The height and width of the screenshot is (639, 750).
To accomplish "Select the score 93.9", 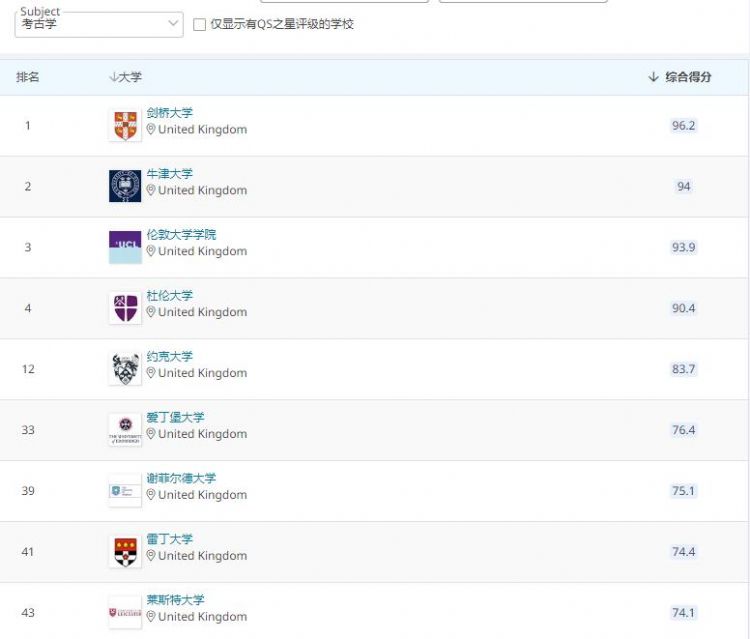I will click(684, 247).
